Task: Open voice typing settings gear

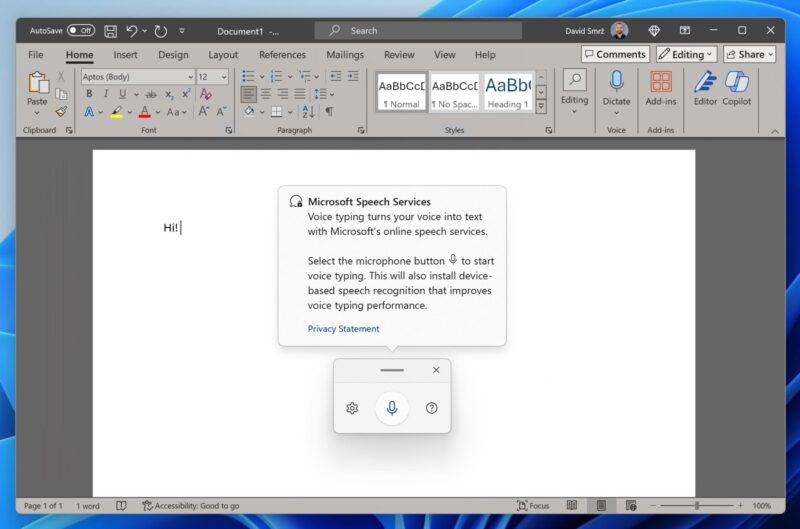Action: tap(352, 408)
